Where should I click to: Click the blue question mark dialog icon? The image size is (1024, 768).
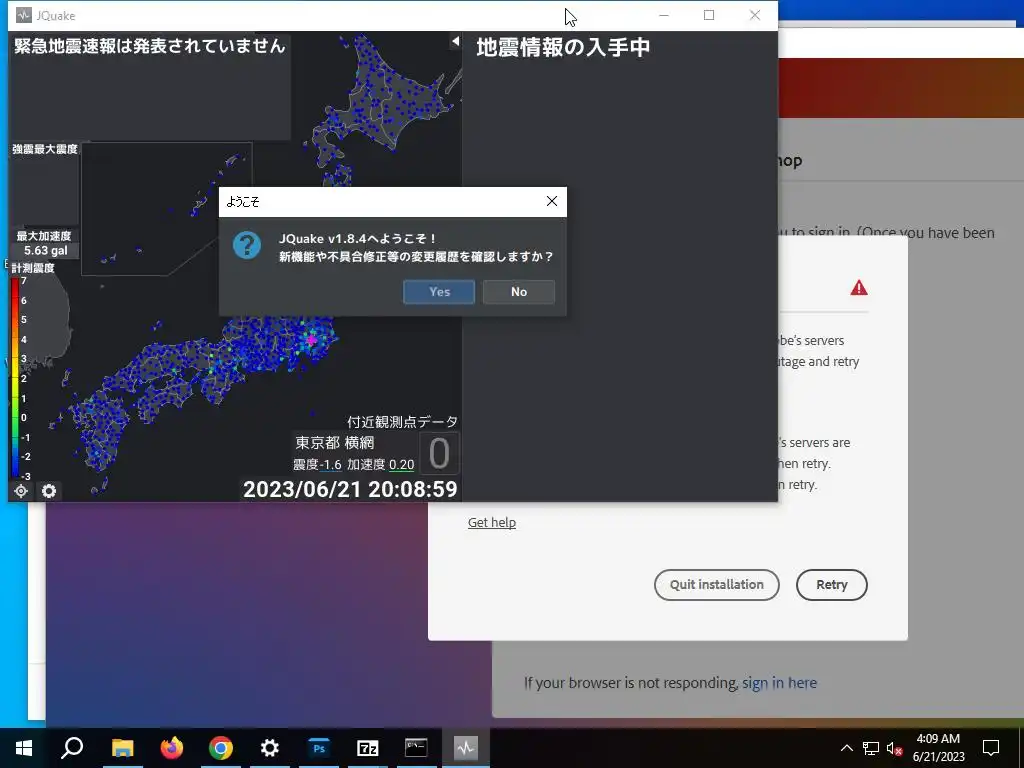247,245
